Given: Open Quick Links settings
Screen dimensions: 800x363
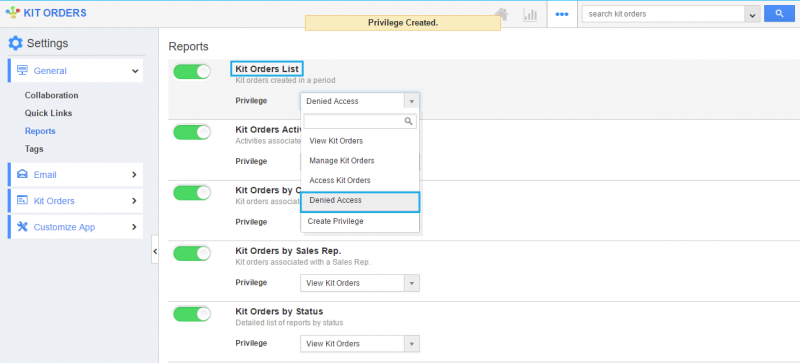Looking at the screenshot, I should tap(48, 113).
